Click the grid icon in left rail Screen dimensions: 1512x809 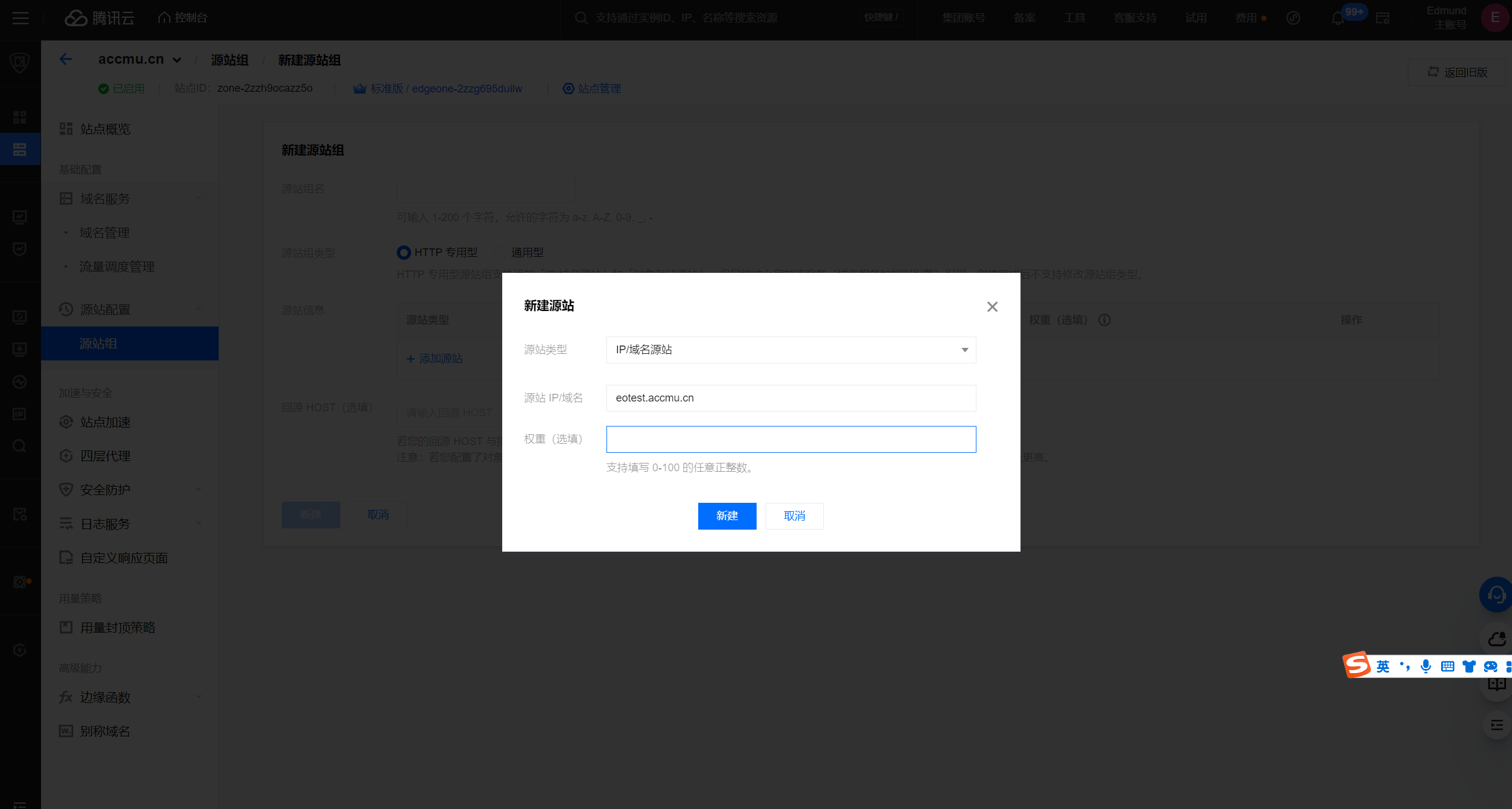click(20, 117)
